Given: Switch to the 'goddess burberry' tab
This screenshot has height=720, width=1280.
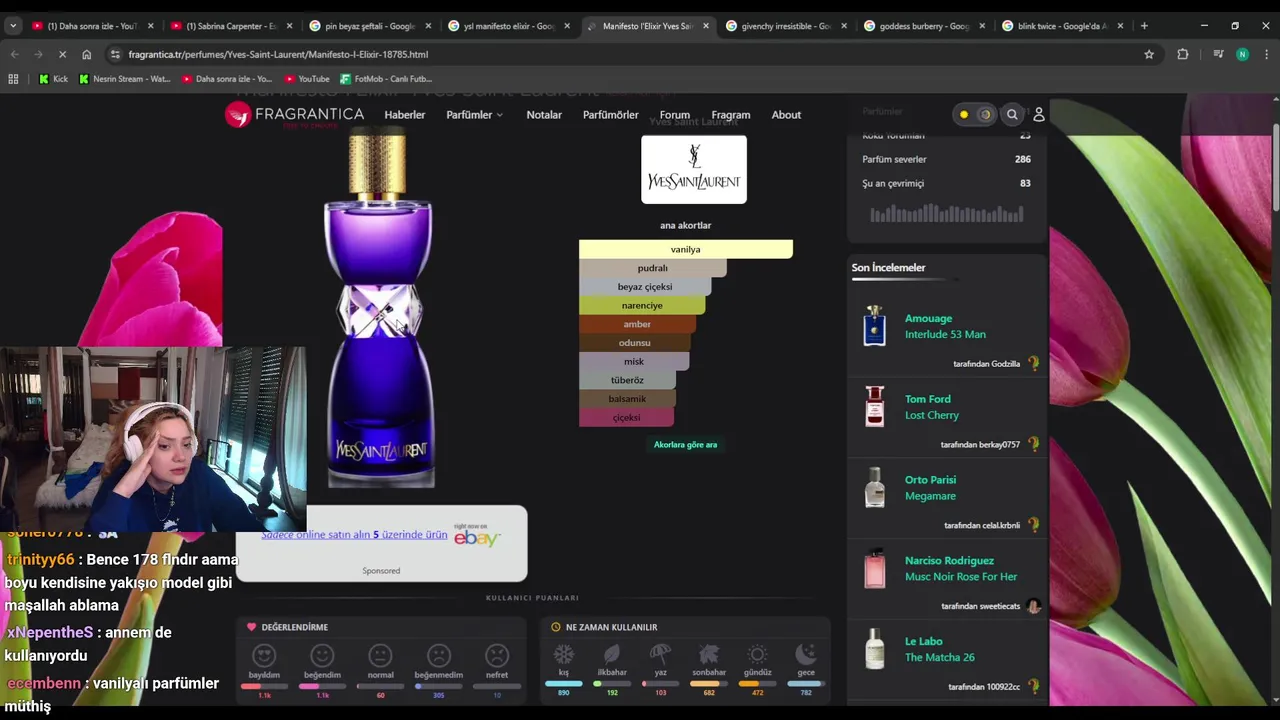Looking at the screenshot, I should 925,26.
